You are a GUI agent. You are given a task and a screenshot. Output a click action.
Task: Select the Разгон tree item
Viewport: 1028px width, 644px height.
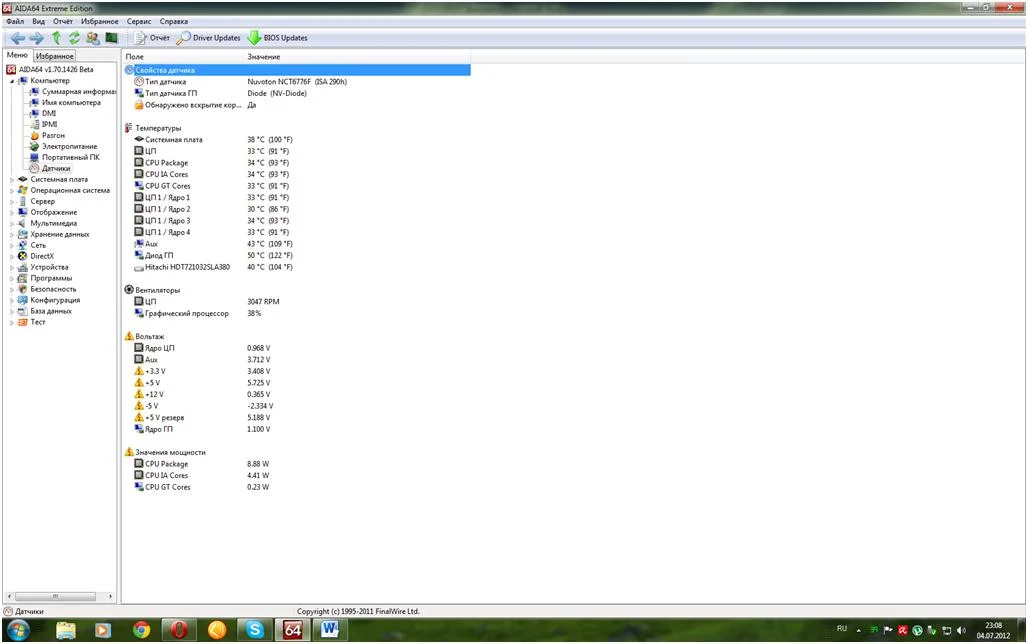[x=53, y=135]
